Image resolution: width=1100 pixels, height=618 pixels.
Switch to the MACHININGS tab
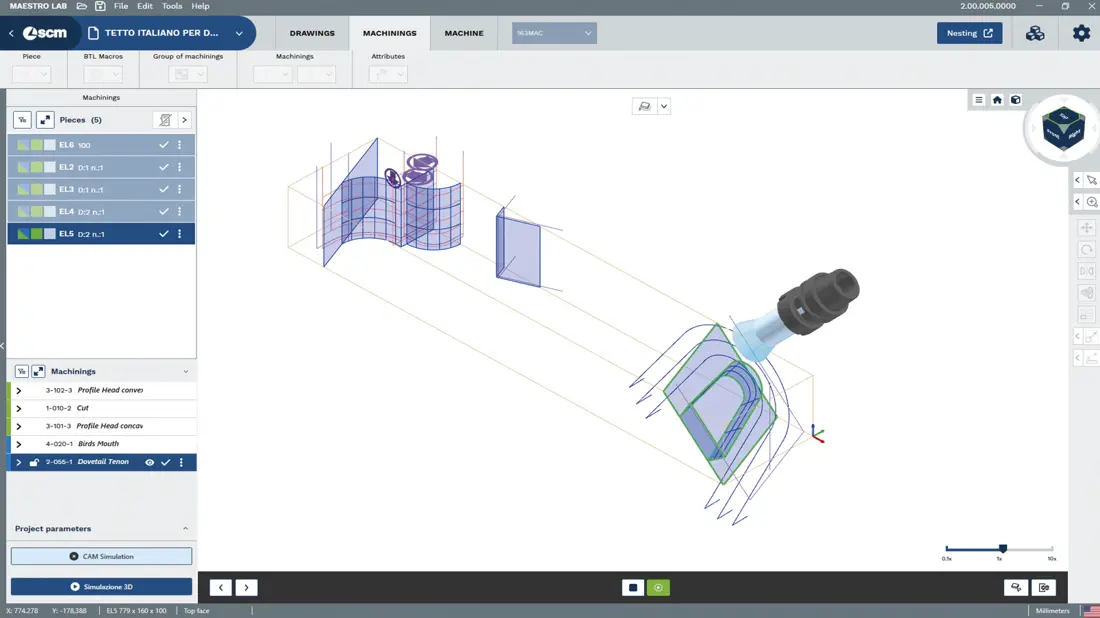tap(389, 33)
